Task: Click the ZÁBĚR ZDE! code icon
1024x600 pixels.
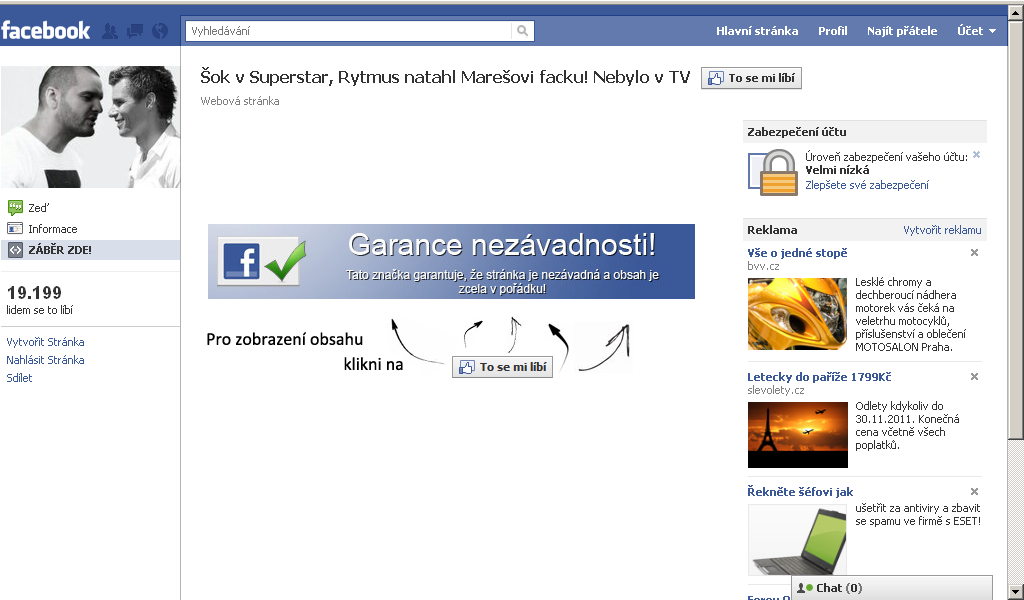Action: 15,249
